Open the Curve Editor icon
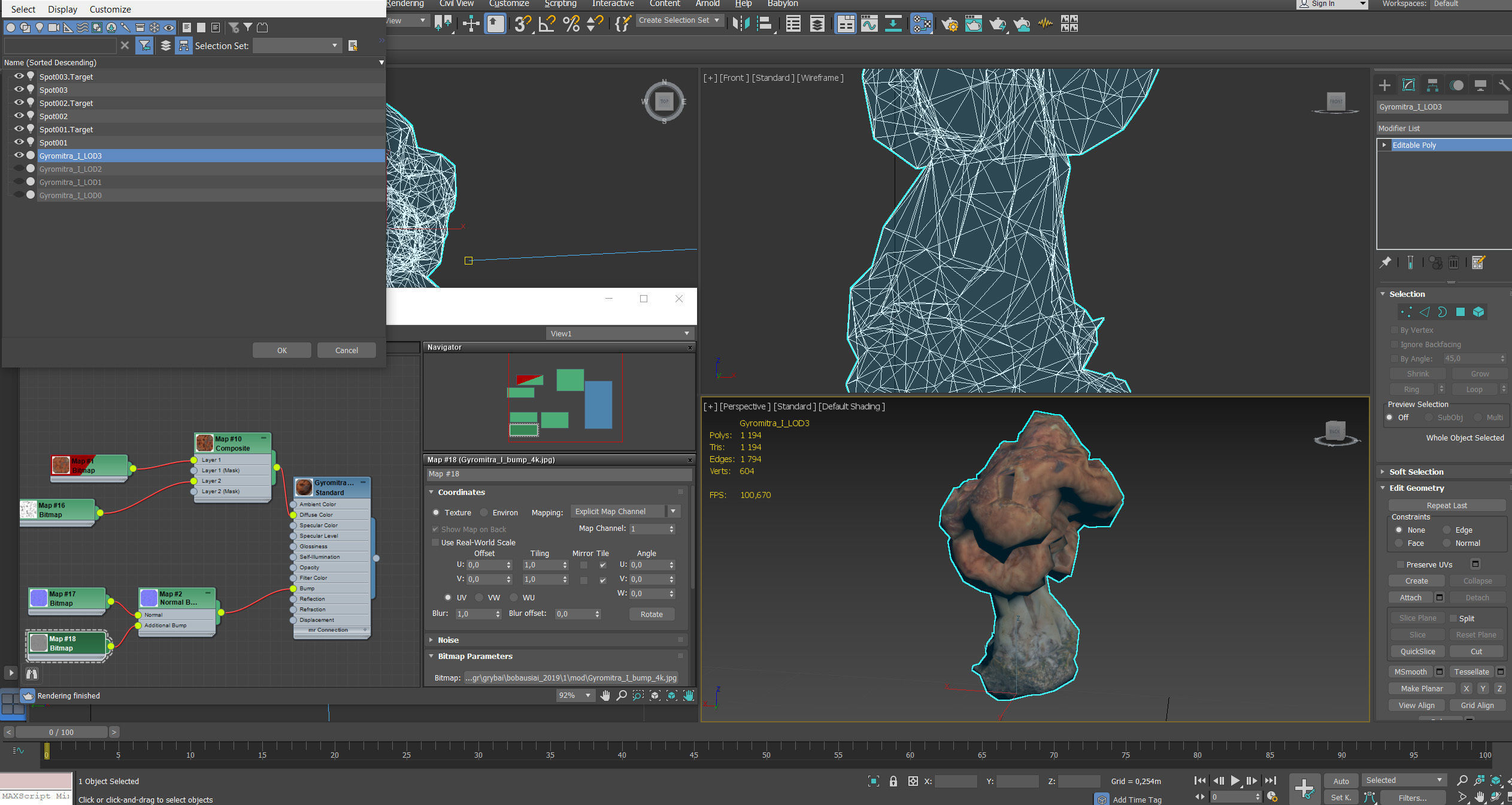The image size is (1512, 805). click(x=869, y=24)
